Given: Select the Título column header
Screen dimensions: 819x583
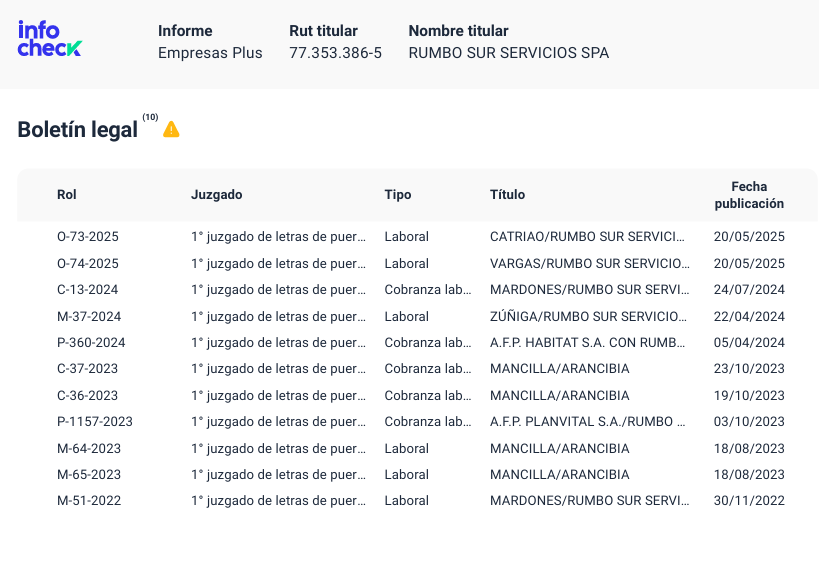Looking at the screenshot, I should (507, 194).
